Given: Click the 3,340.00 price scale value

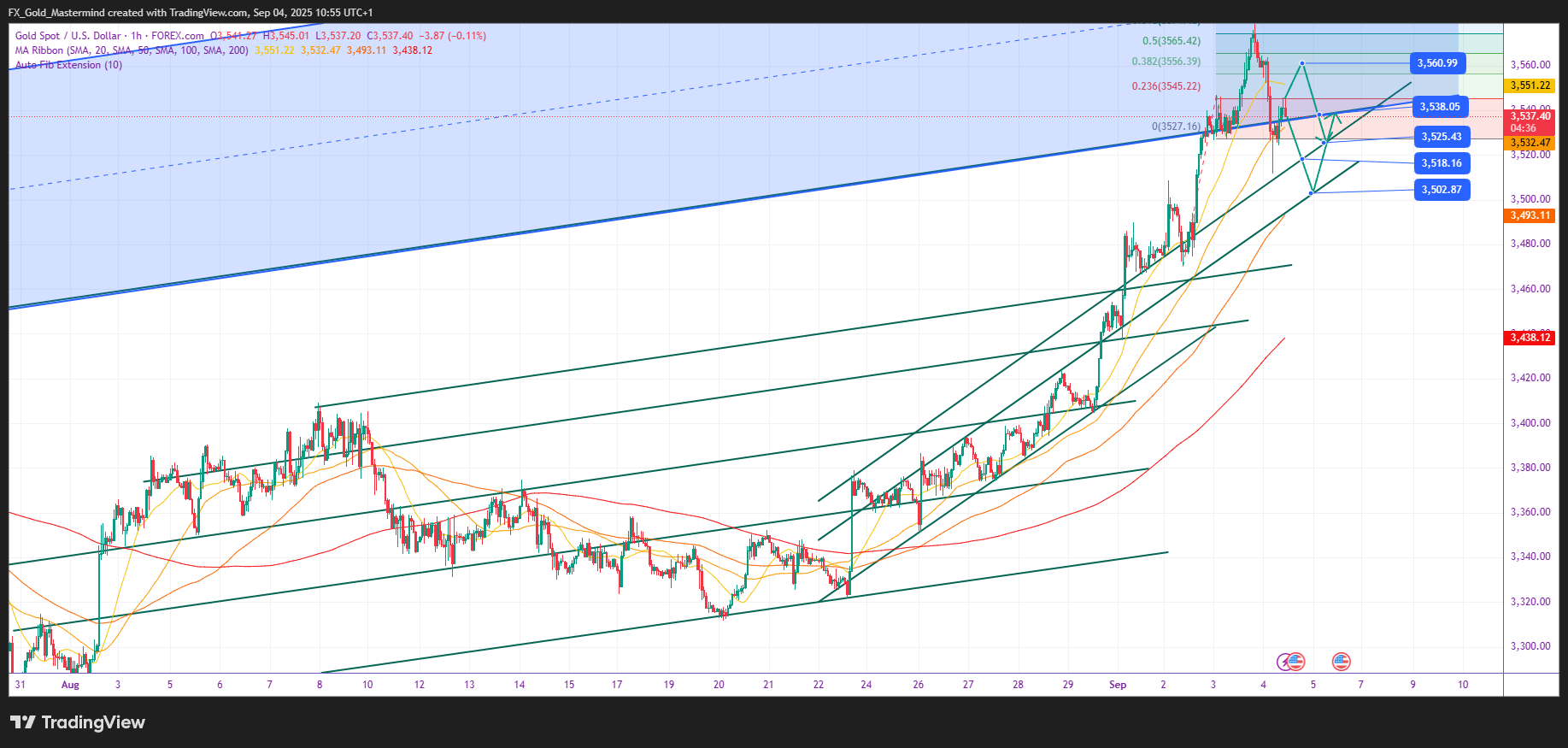Looking at the screenshot, I should coord(1530,557).
